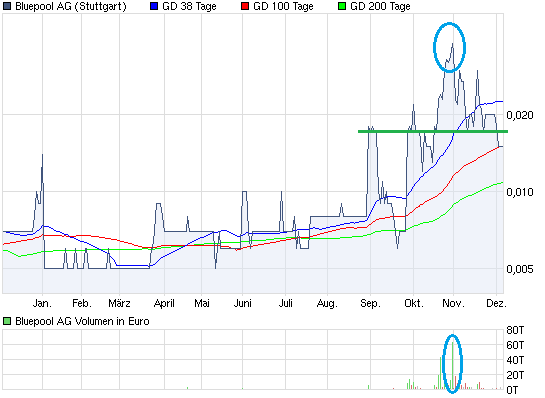This screenshot has height=398, width=545.
Task: Click the '0,005' price axis value
Action: (x=520, y=269)
